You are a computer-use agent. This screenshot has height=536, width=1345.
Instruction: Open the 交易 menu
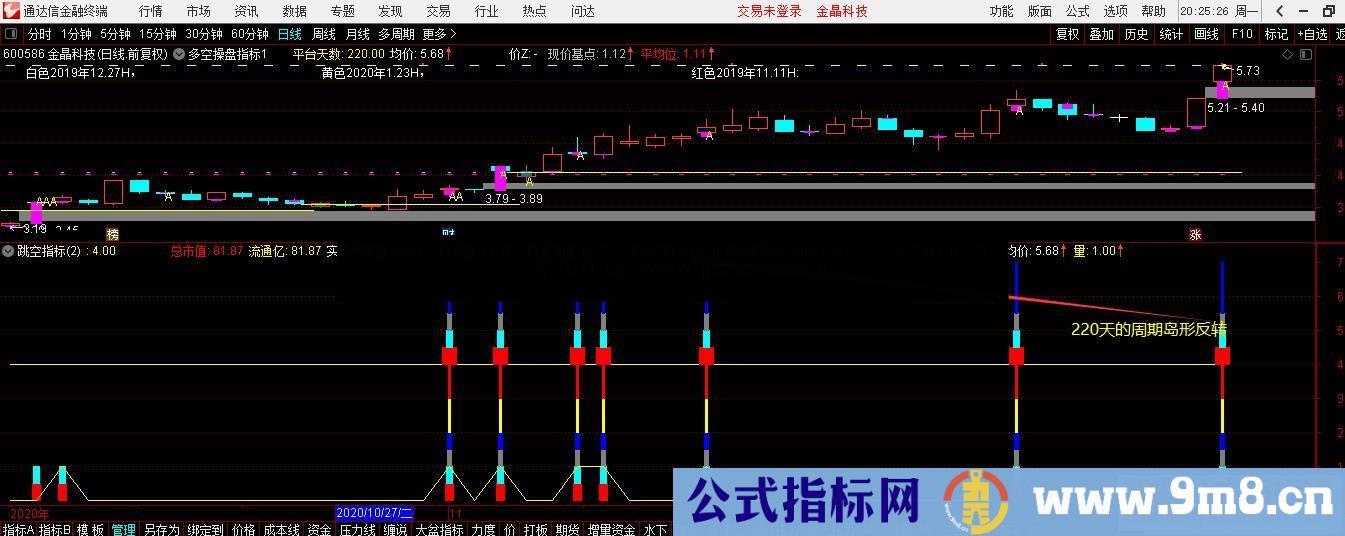pyautogui.click(x=438, y=11)
